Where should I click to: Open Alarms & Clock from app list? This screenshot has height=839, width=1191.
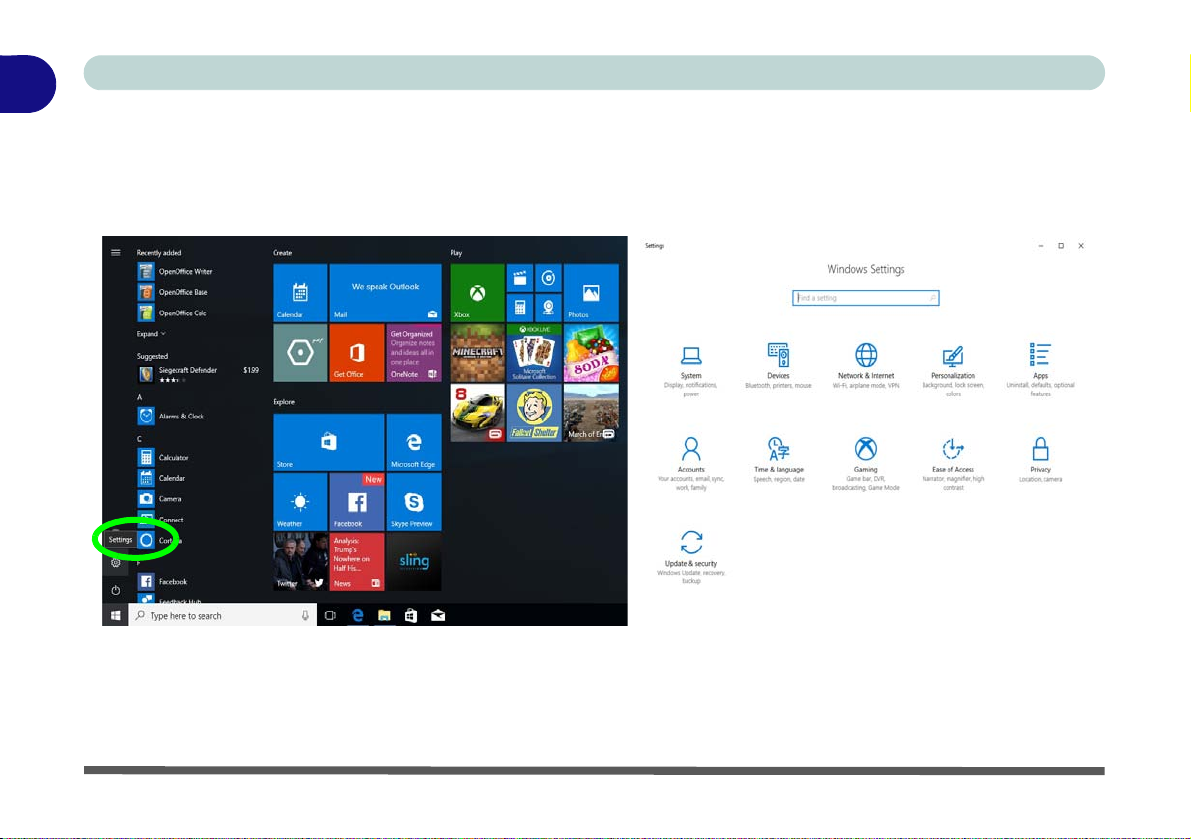coord(171,415)
